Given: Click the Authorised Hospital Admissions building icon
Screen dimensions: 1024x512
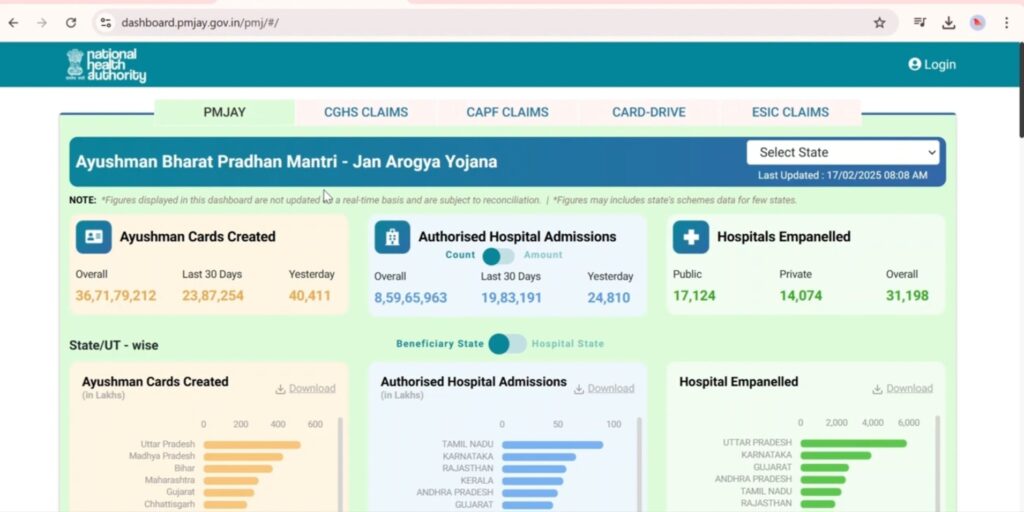Looking at the screenshot, I should (392, 237).
